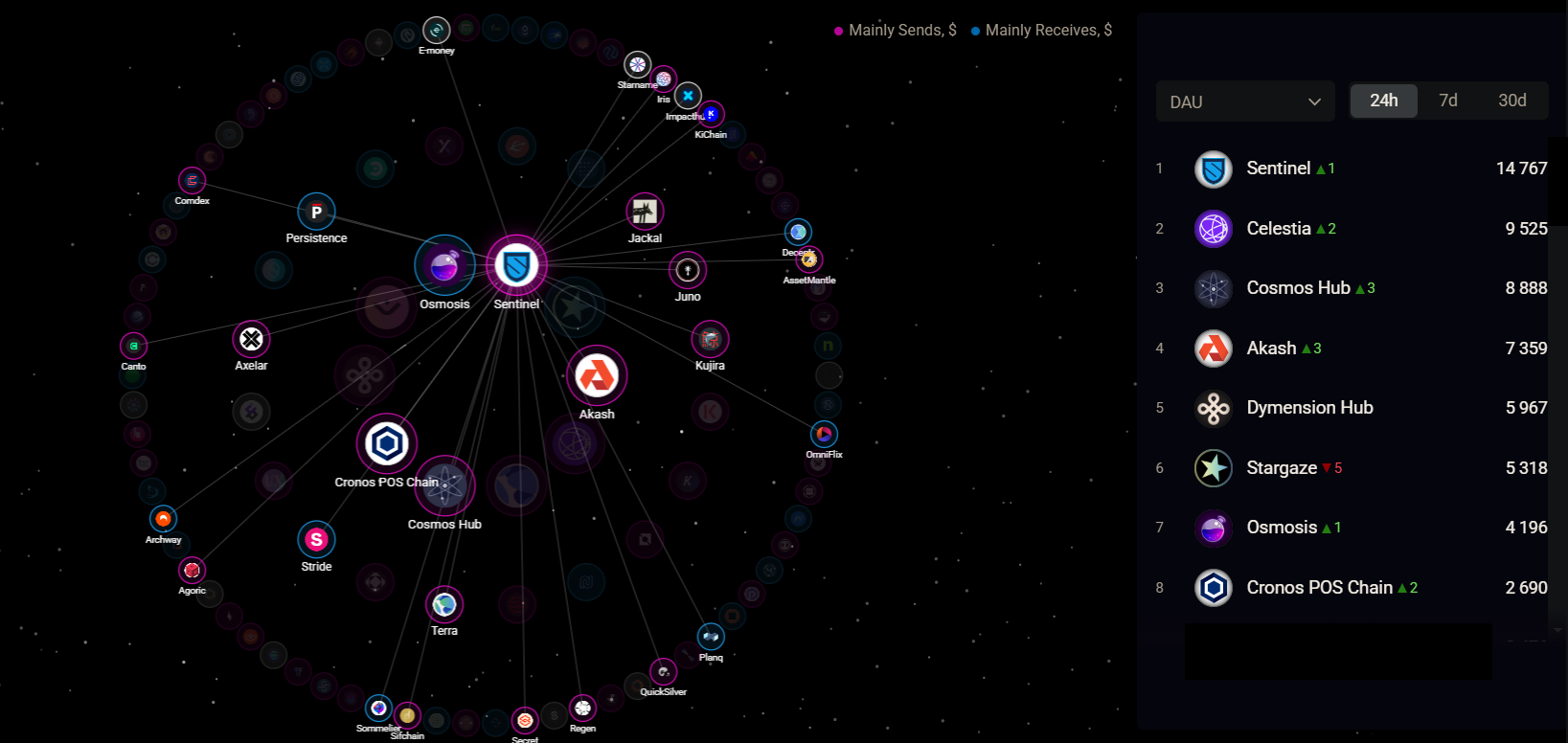Click Akash's DAU value 7 359
Screen dimensions: 1568x743
click(x=1526, y=349)
